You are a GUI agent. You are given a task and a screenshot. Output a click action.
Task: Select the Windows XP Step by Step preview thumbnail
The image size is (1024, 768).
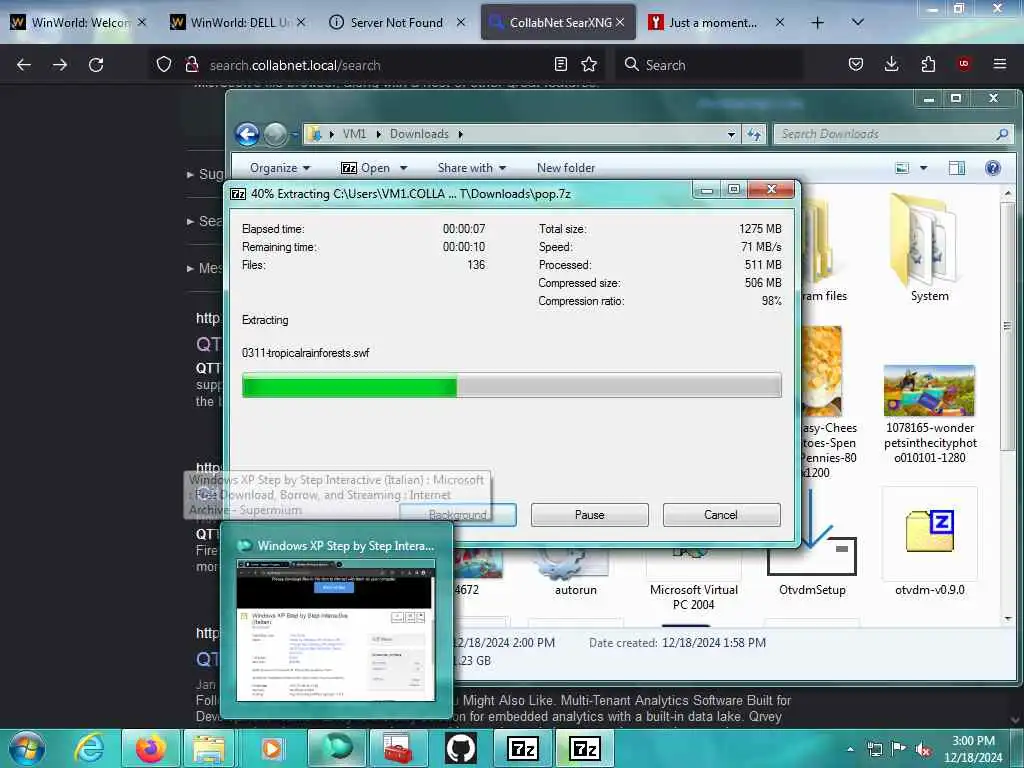pyautogui.click(x=336, y=631)
